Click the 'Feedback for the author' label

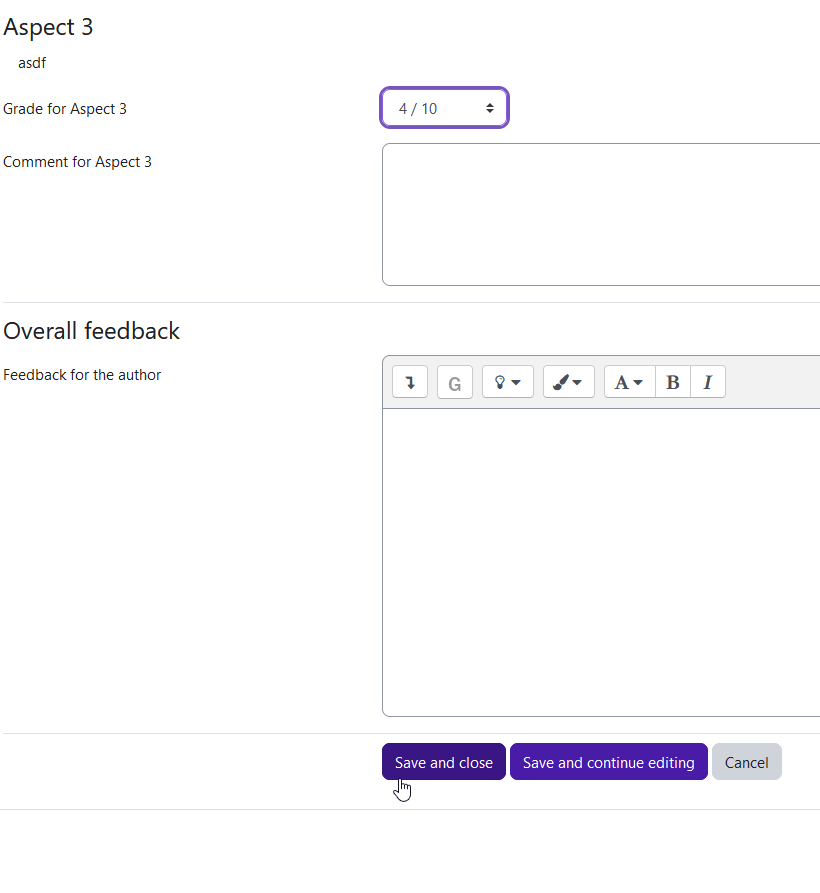[82, 375]
